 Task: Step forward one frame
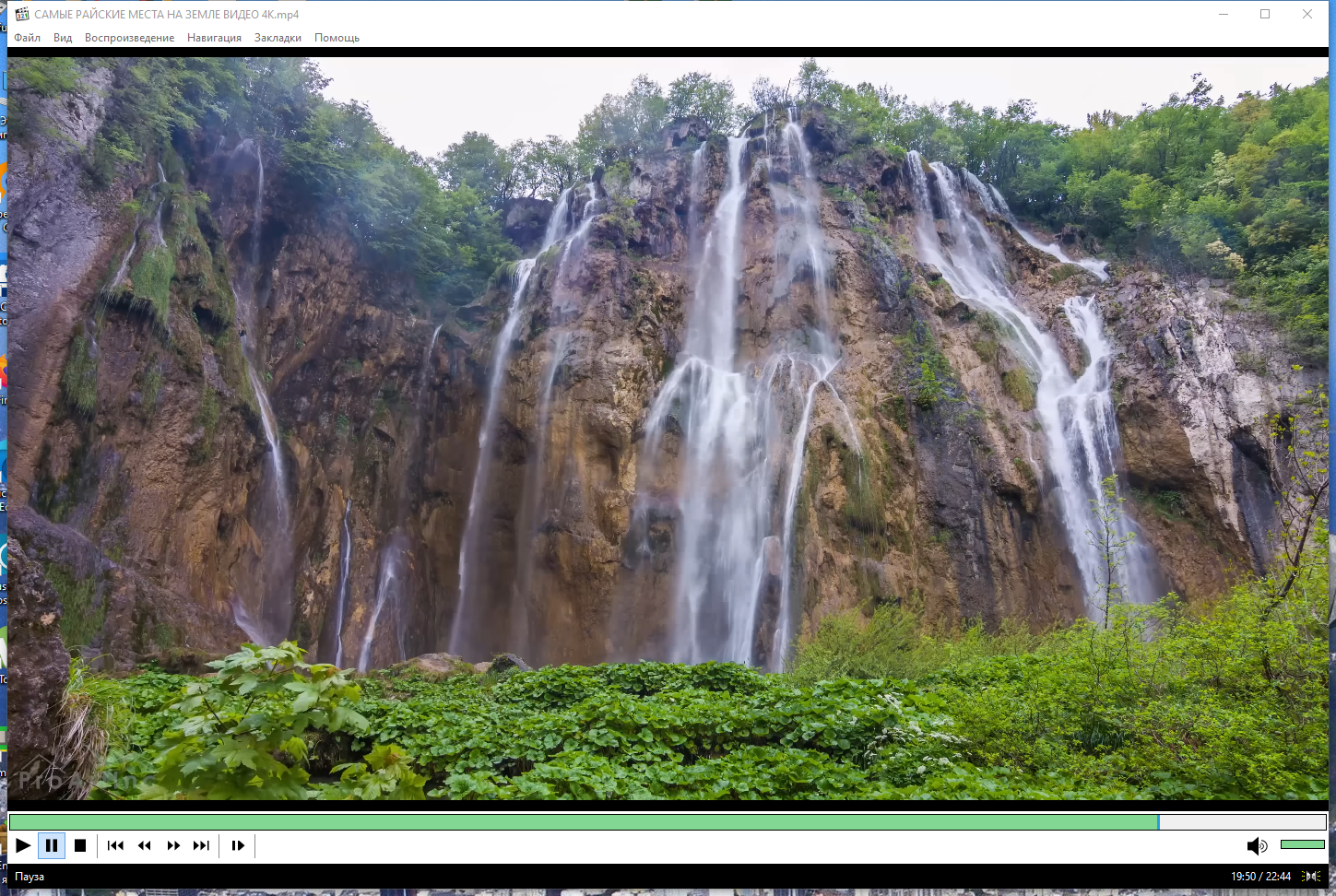pyautogui.click(x=238, y=845)
